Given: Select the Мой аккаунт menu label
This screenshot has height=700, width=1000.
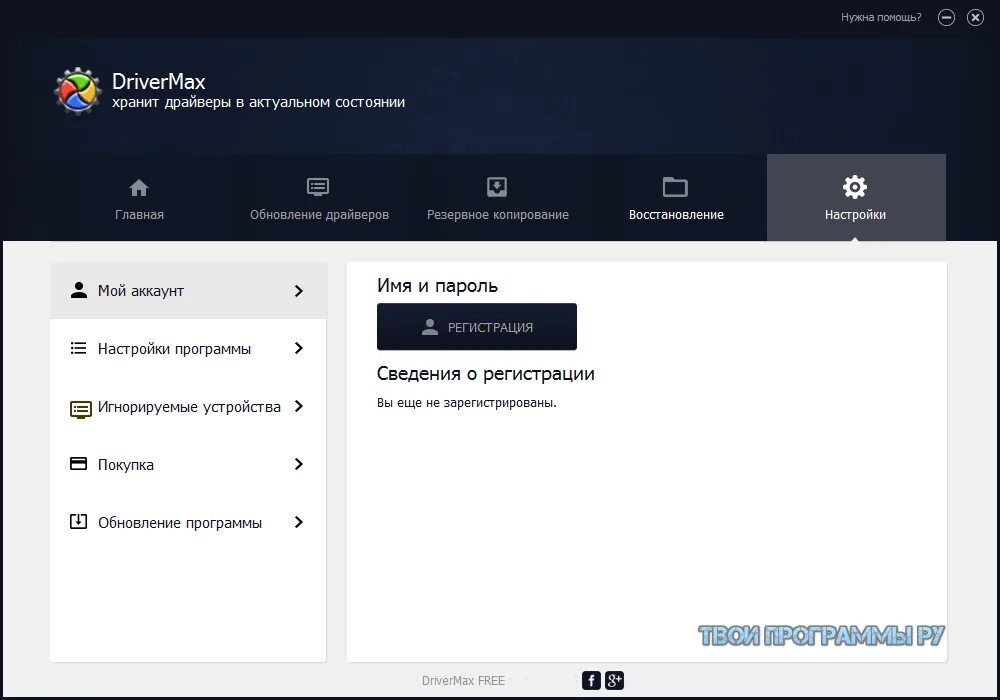Looking at the screenshot, I should tap(140, 291).
